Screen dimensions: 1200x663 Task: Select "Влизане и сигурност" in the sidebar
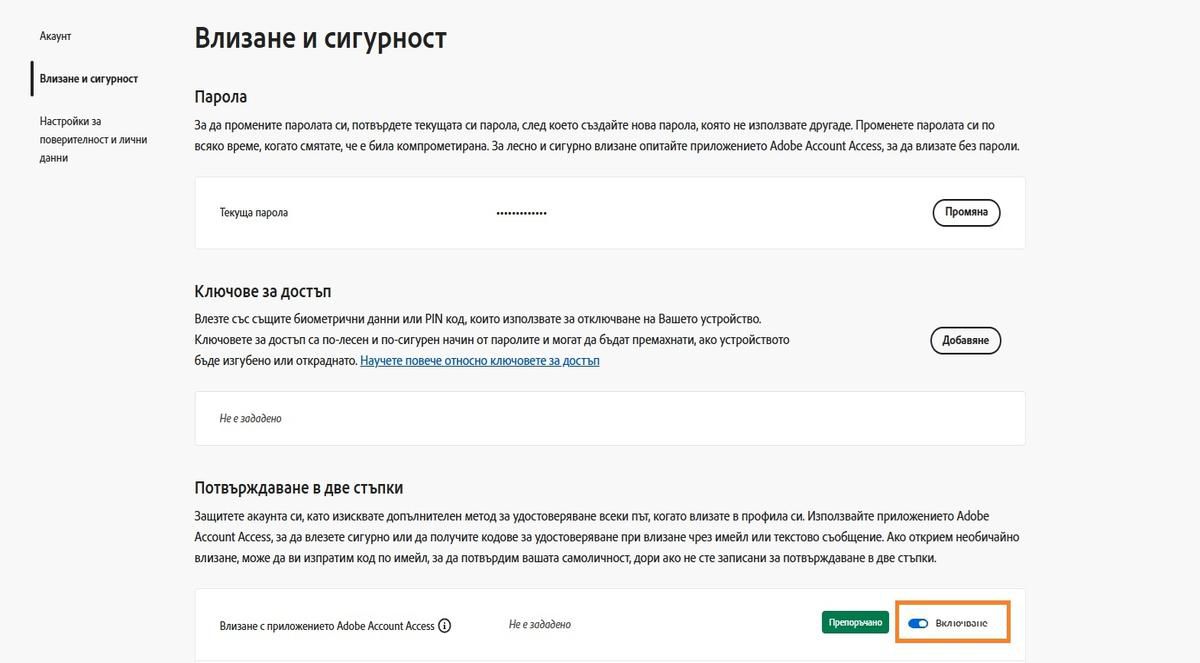click(x=88, y=78)
